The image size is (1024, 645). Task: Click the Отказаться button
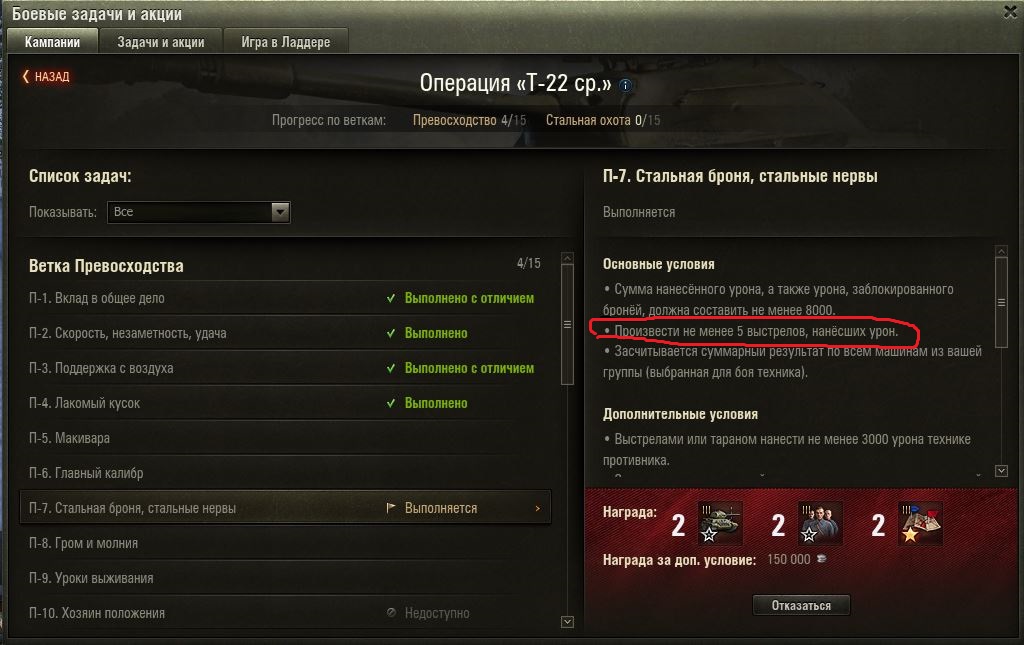[801, 605]
